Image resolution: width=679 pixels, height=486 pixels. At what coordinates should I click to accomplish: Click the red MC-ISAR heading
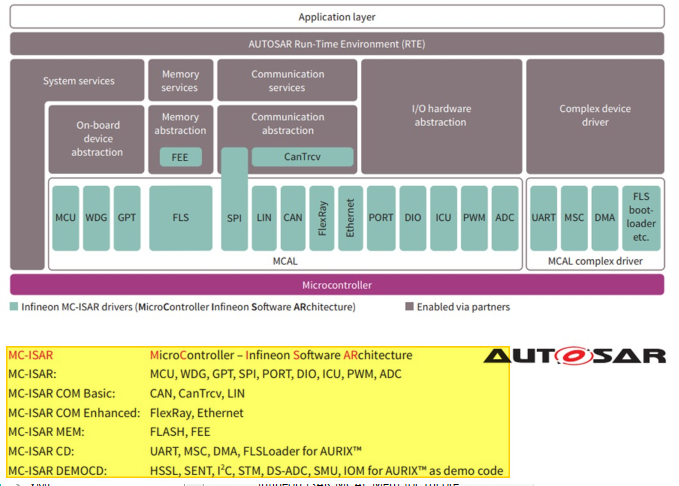[30, 355]
